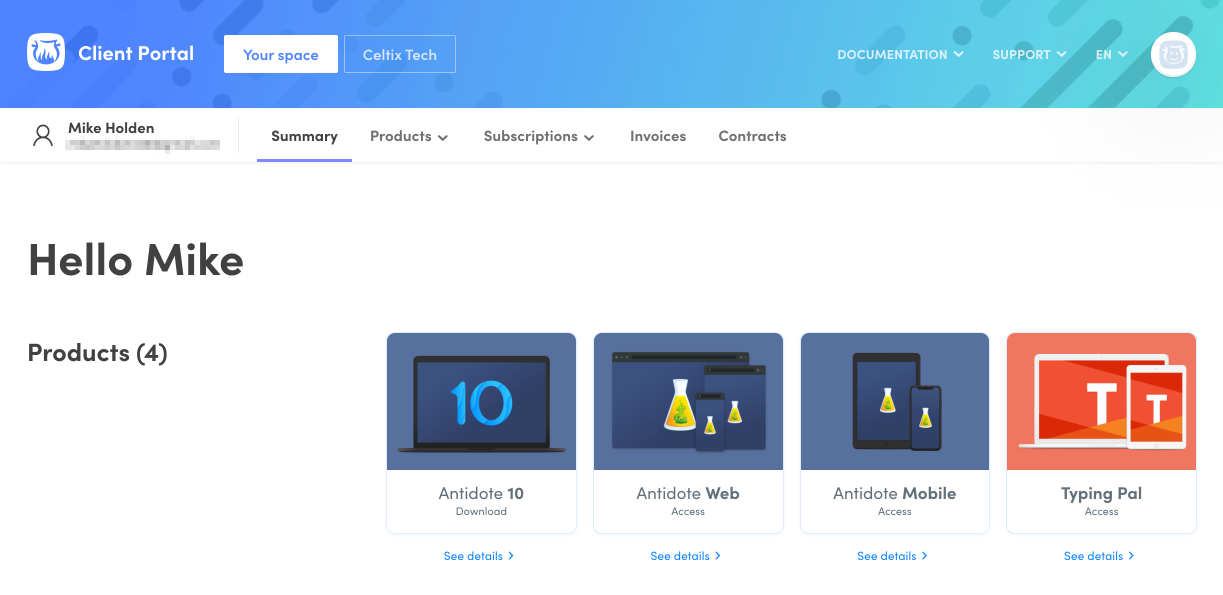The image size is (1223, 595).
Task: See details for Typing Pal
Action: [1099, 556]
